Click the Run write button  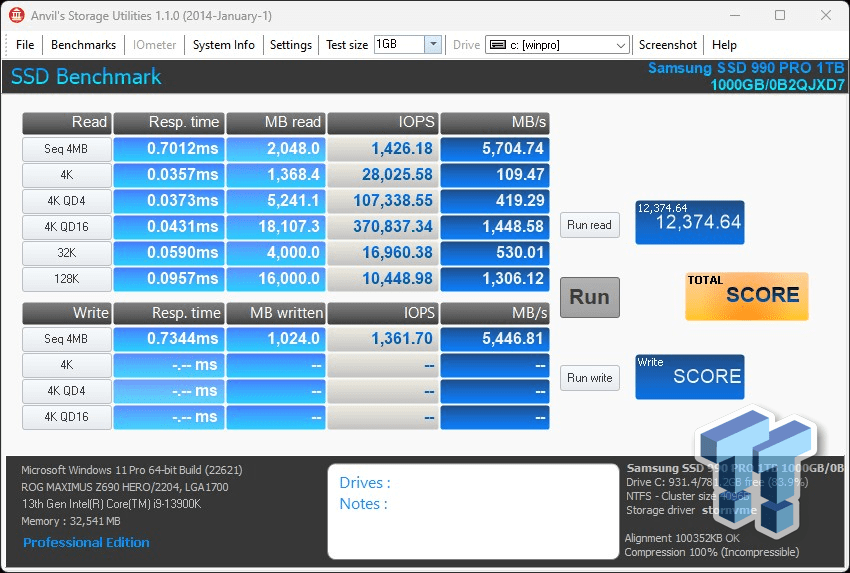click(589, 378)
